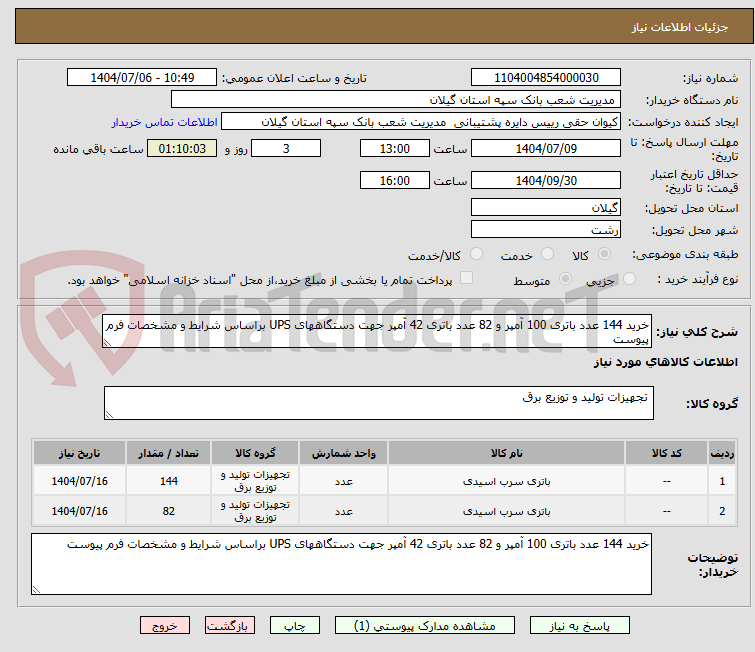Viewport: 755px width, 652px height.
Task: Click the استان محل تحویل field
Action: click(x=545, y=207)
